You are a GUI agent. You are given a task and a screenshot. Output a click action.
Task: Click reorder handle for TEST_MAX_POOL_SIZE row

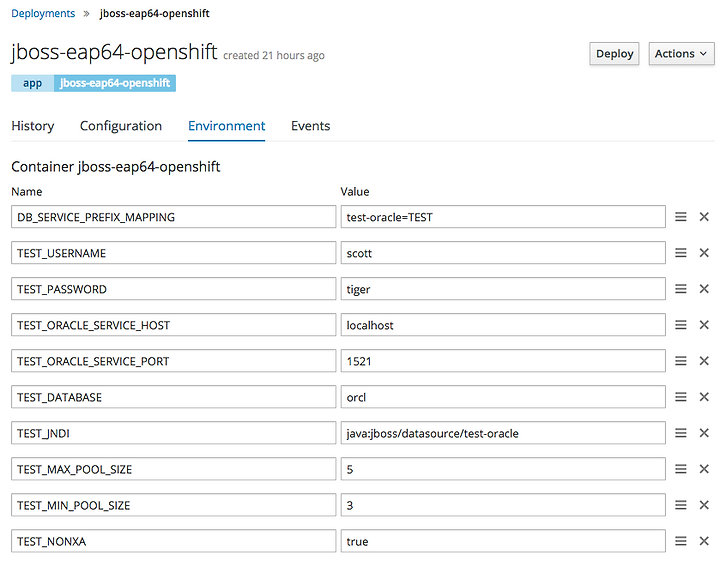pyautogui.click(x=681, y=469)
